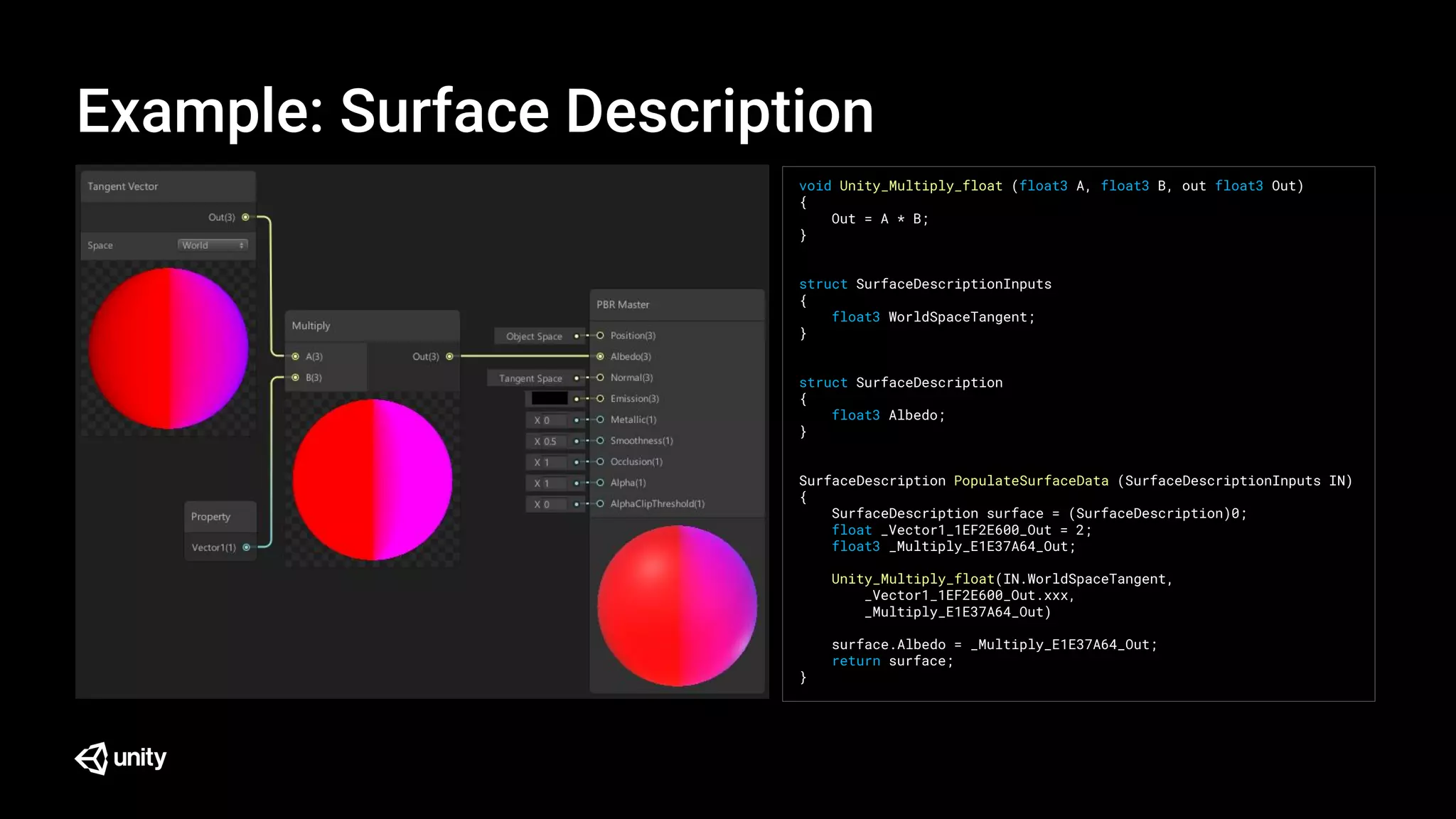Click the Multiply node A(3) input port
The width and height of the screenshot is (1456, 819).
296,356
